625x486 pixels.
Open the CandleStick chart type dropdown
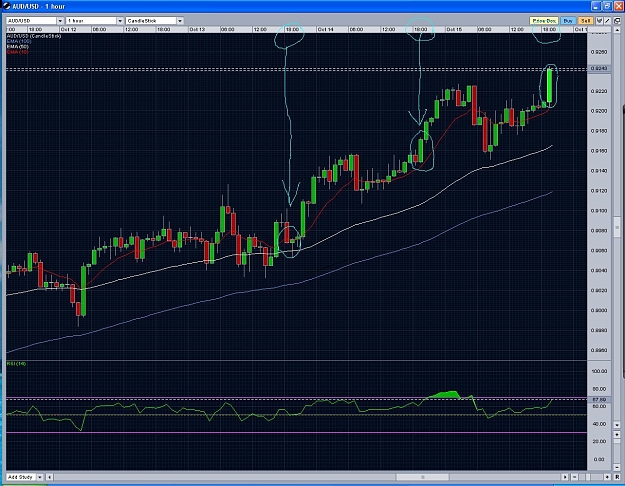[x=154, y=20]
